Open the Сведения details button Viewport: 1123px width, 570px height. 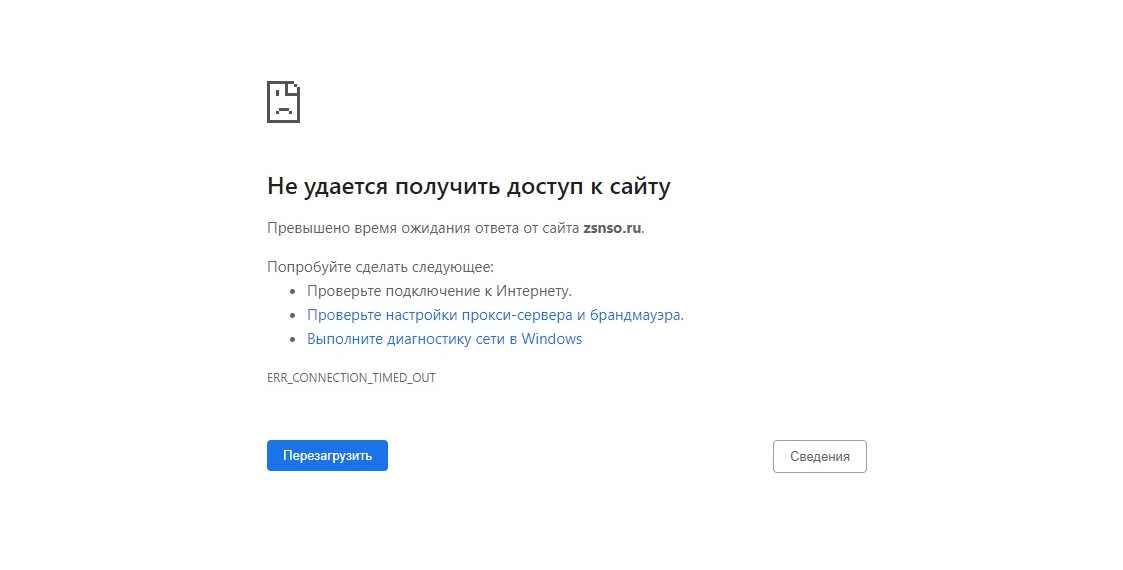(819, 456)
